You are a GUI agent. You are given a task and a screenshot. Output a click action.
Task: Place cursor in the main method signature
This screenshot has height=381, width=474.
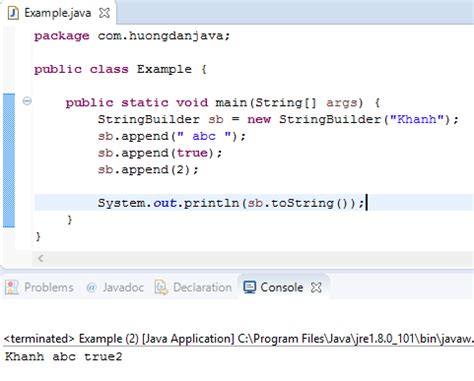click(223, 103)
